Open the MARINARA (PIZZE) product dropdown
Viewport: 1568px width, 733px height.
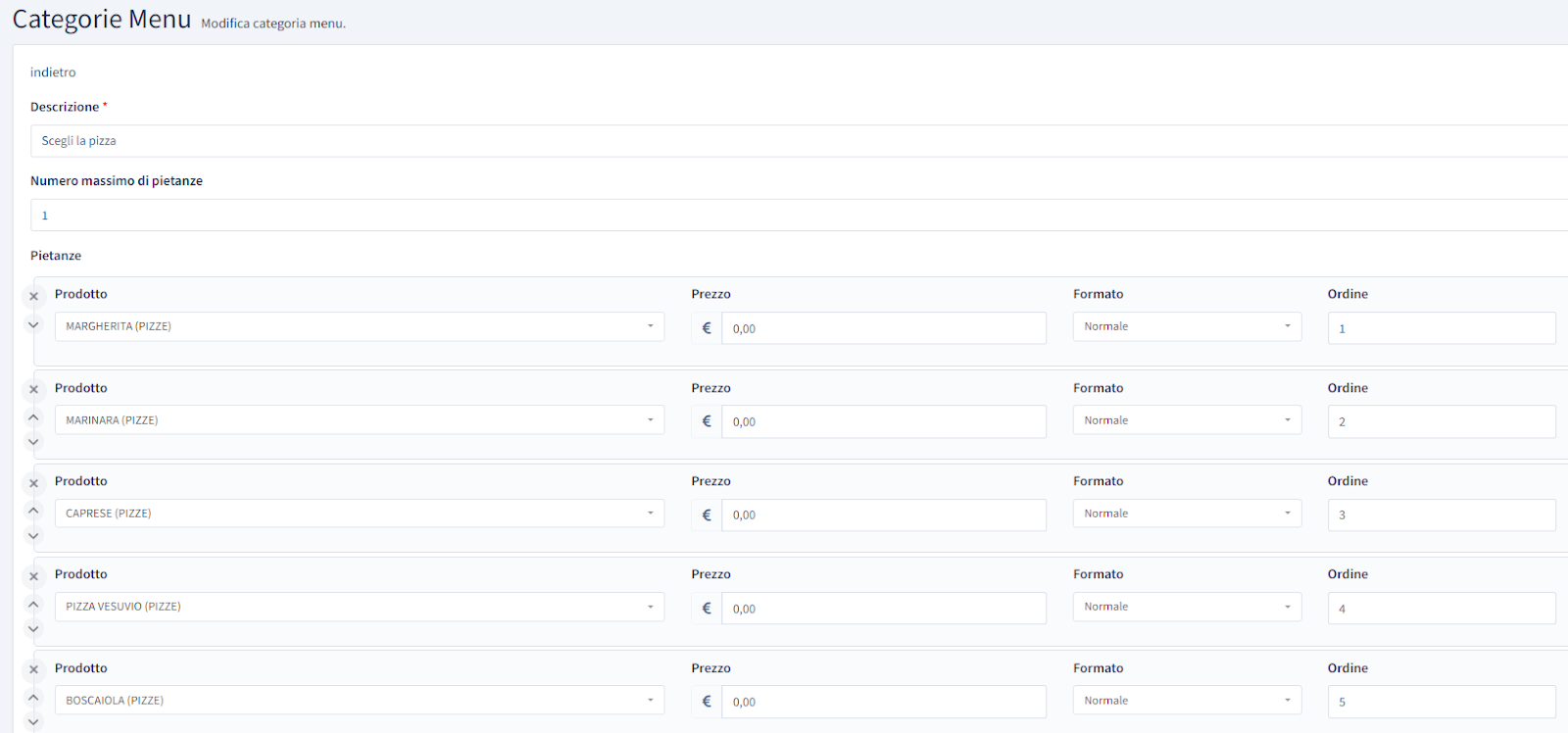(360, 420)
